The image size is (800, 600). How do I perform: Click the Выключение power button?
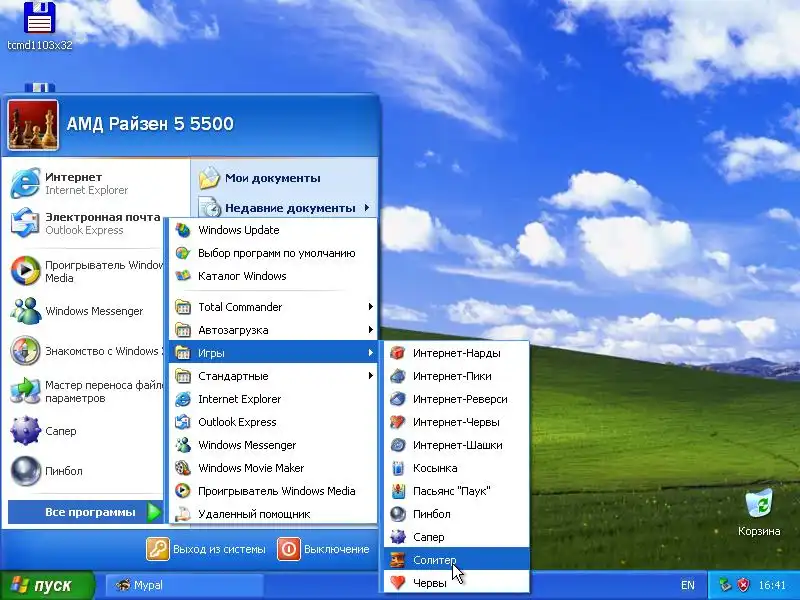pyautogui.click(x=323, y=549)
